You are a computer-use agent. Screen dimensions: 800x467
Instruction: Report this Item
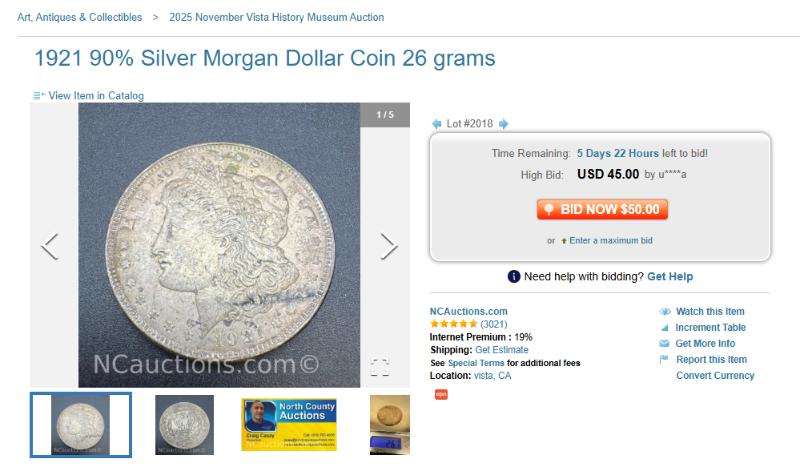[711, 360]
